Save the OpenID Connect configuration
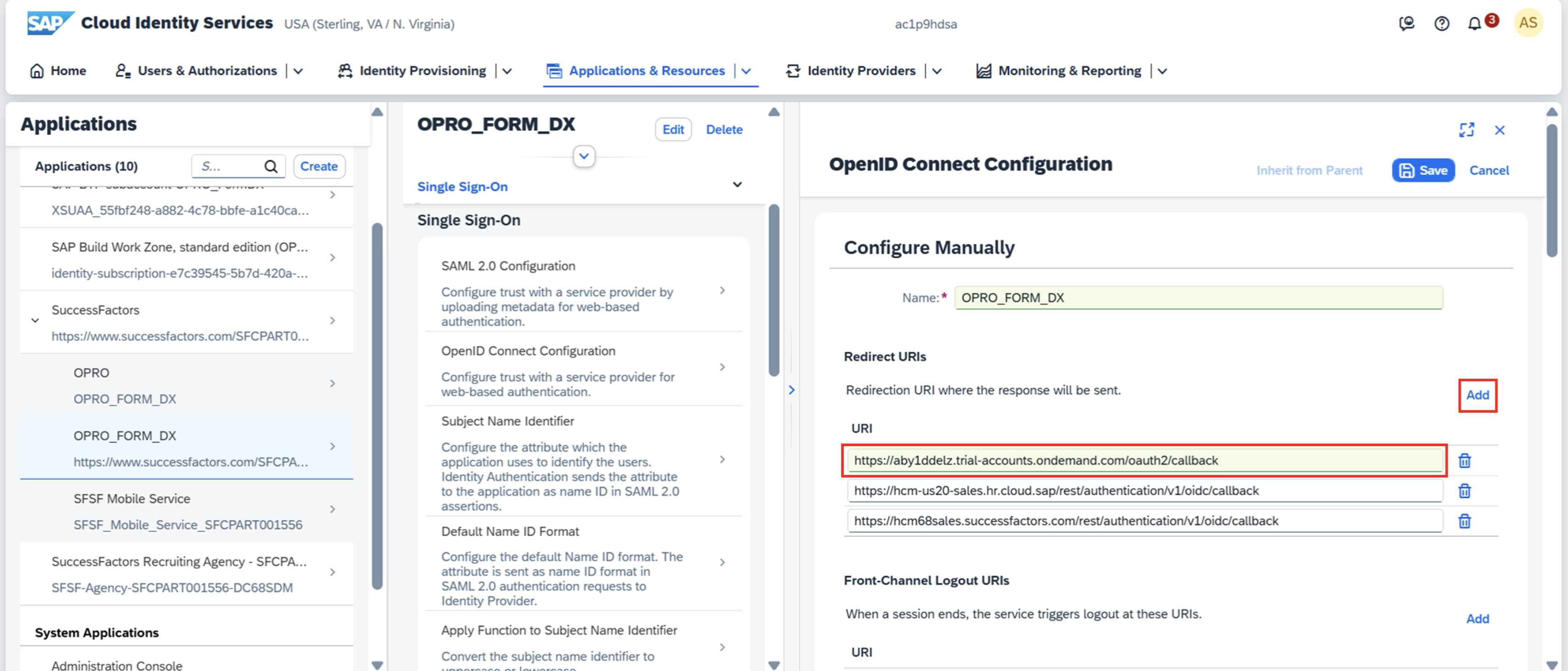1568x671 pixels. coord(1423,170)
